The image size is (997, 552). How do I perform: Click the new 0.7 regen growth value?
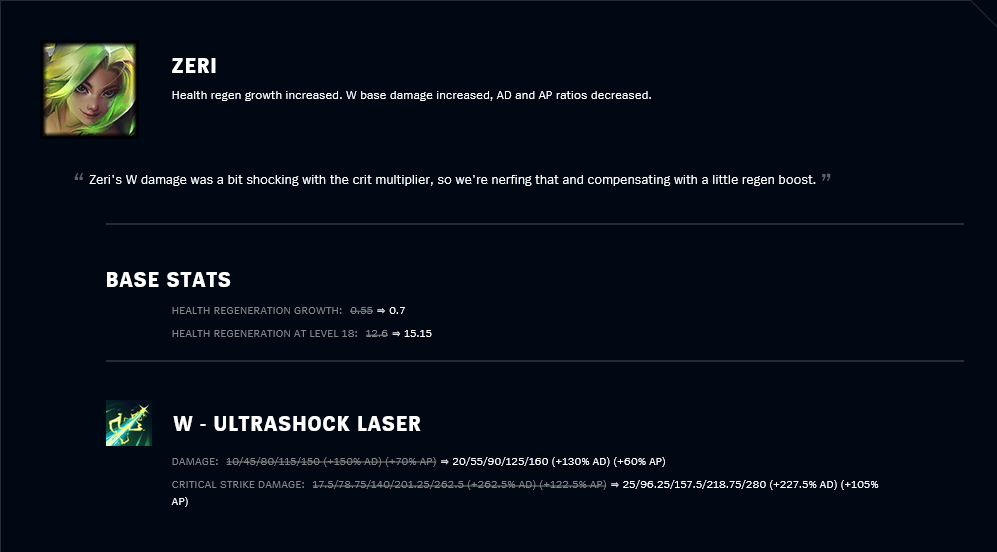pyautogui.click(x=397, y=310)
